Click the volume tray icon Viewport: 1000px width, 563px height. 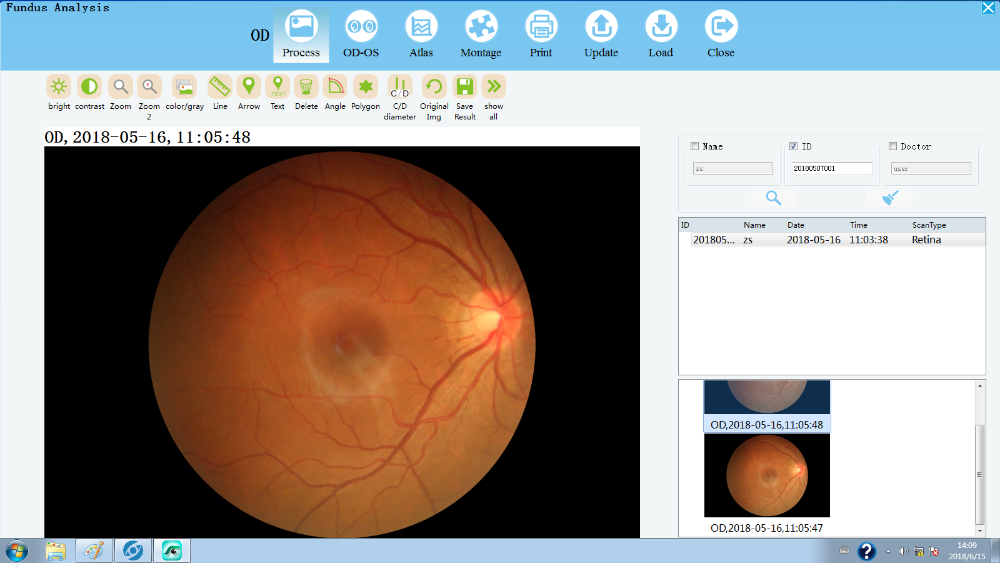coord(904,551)
